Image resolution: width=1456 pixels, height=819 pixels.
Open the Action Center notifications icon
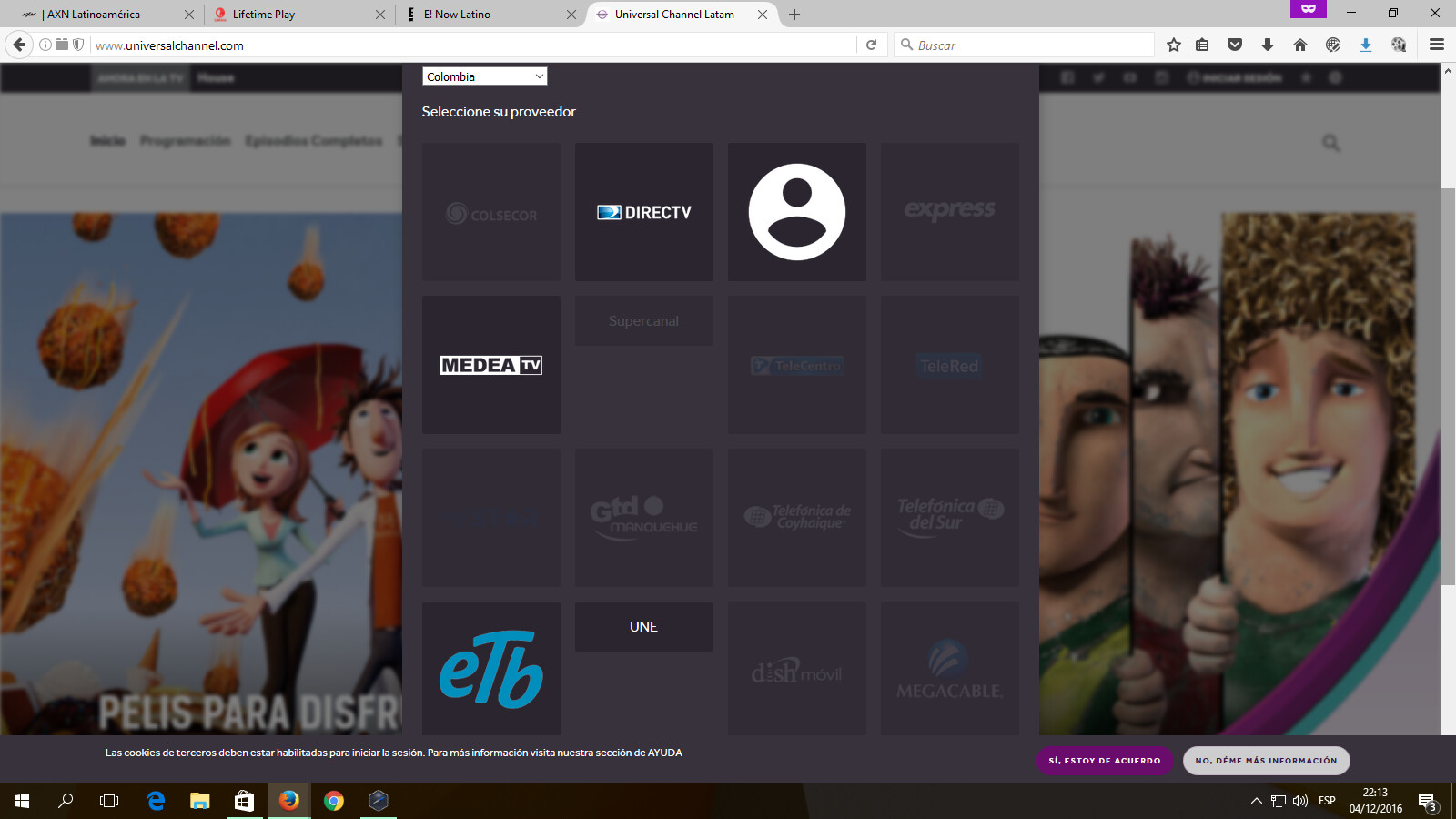(x=1427, y=802)
